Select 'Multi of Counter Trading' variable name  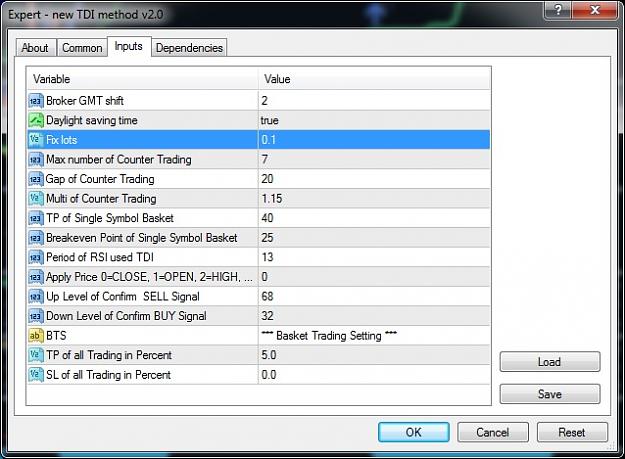coord(101,198)
